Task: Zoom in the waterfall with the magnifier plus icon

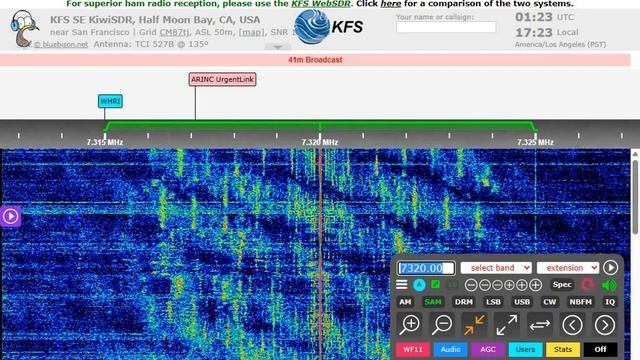Action: [x=410, y=325]
